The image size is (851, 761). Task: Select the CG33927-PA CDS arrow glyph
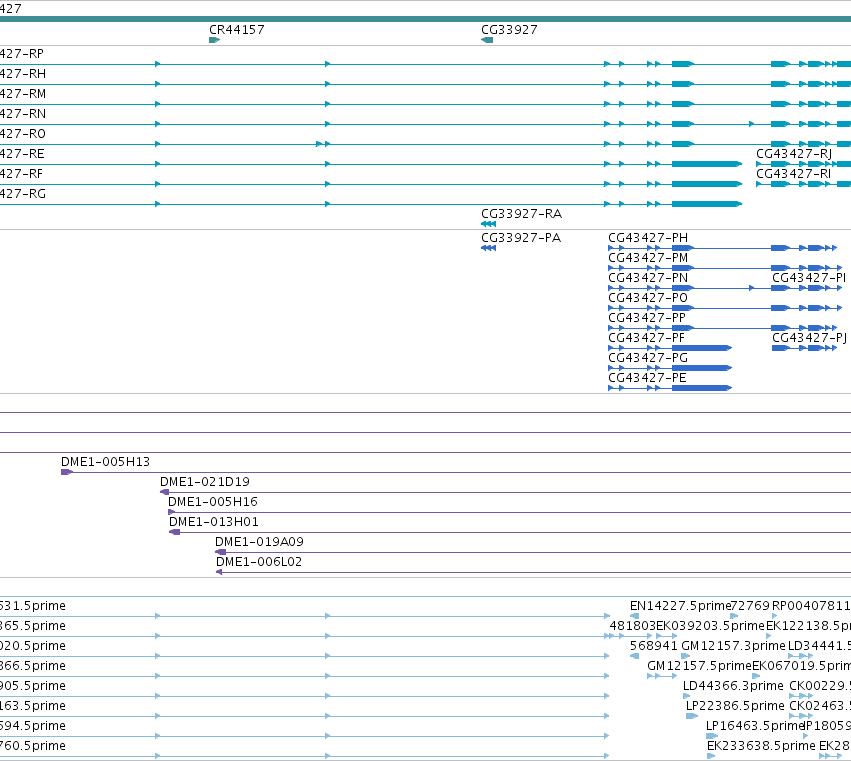pos(488,248)
